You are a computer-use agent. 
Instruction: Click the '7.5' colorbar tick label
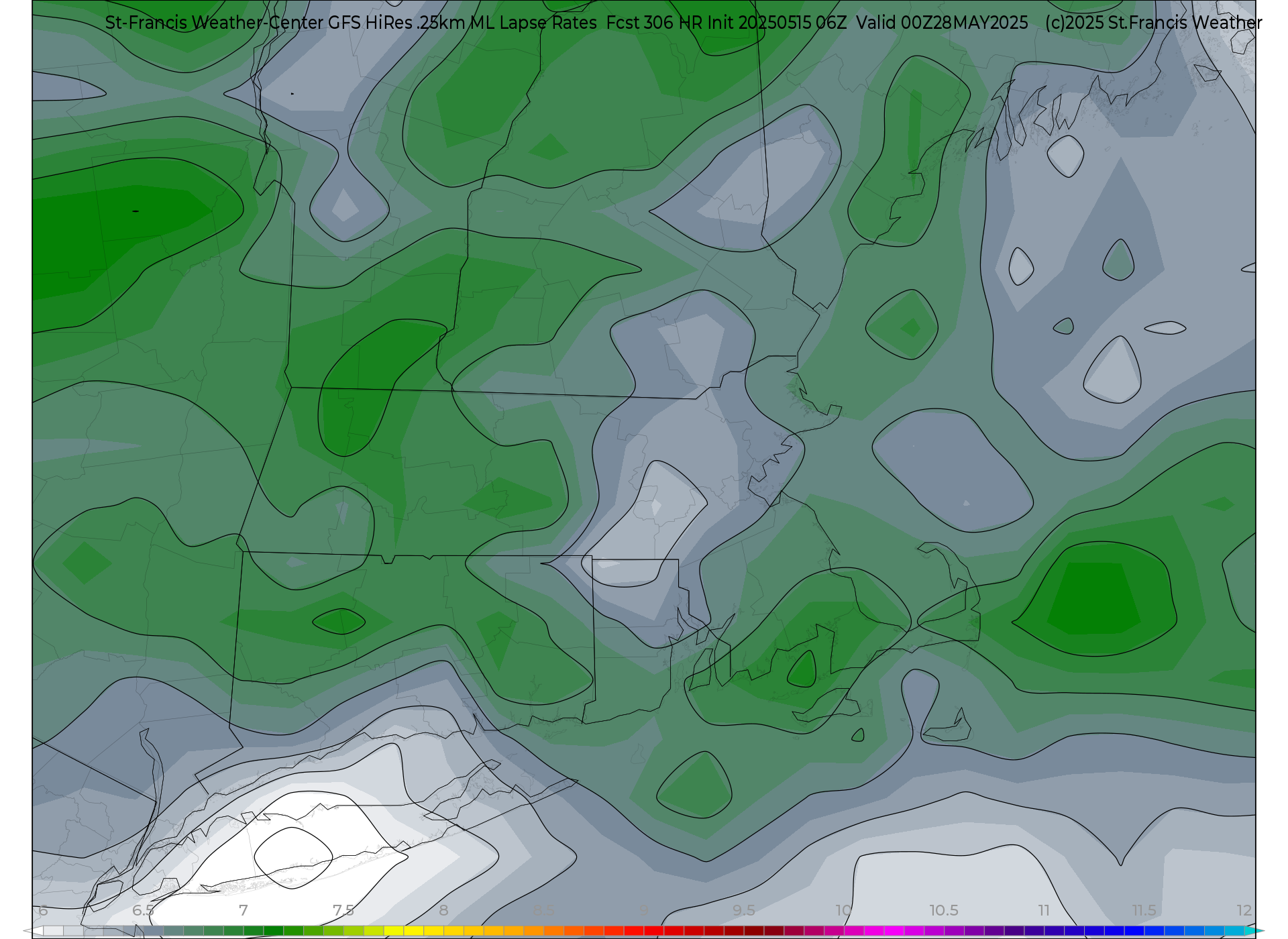pyautogui.click(x=343, y=910)
